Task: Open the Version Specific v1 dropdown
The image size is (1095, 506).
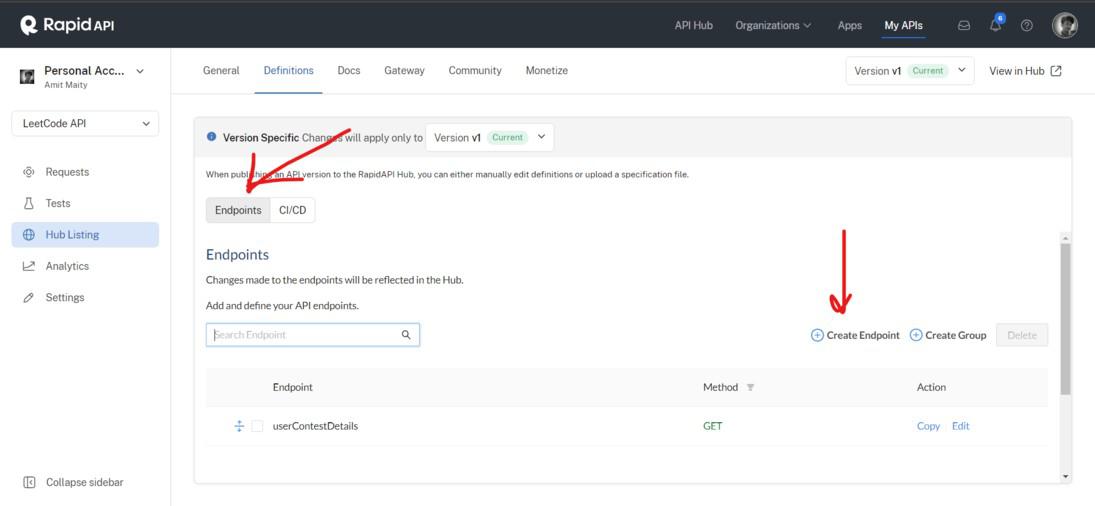Action: coord(490,137)
